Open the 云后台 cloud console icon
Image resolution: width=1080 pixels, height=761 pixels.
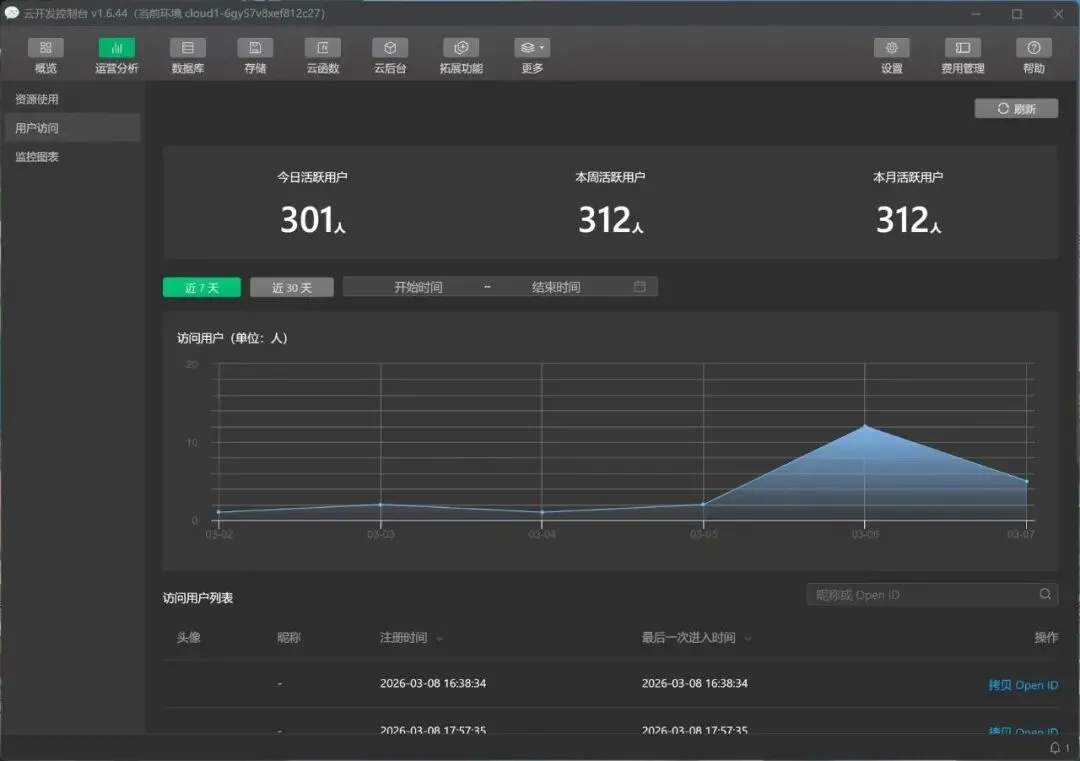coord(390,48)
